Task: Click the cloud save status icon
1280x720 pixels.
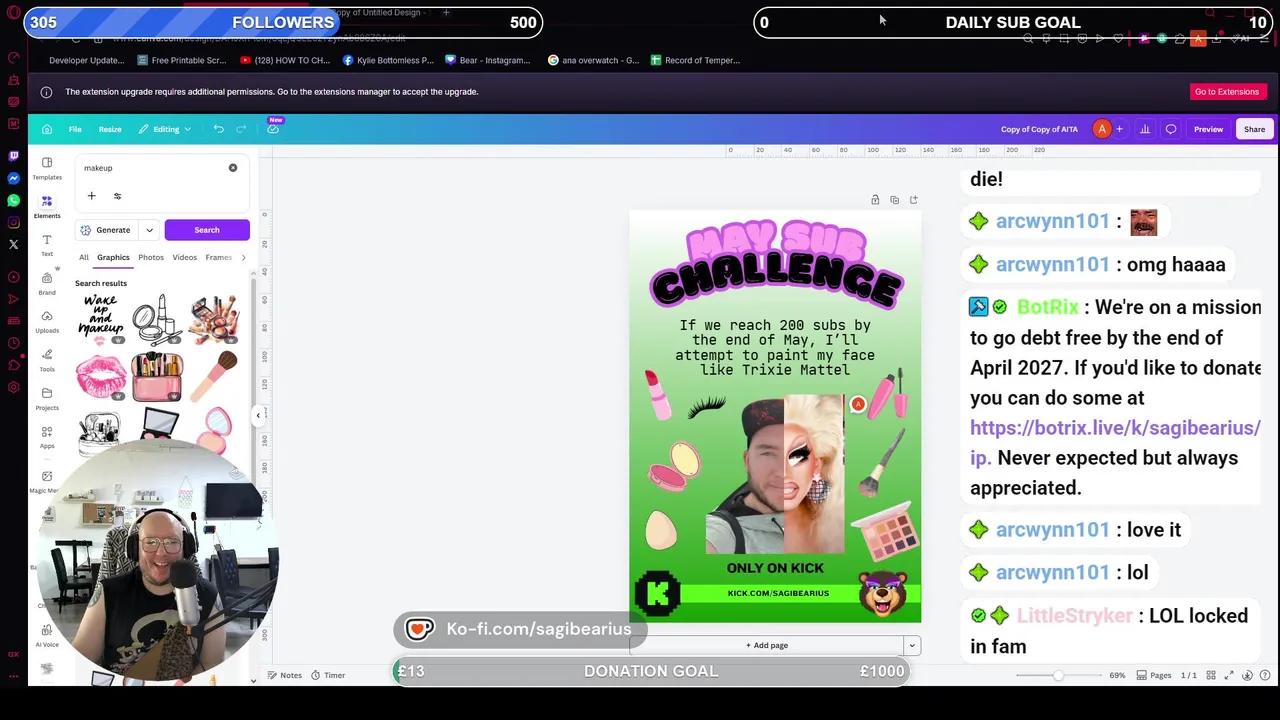Action: pyautogui.click(x=273, y=129)
